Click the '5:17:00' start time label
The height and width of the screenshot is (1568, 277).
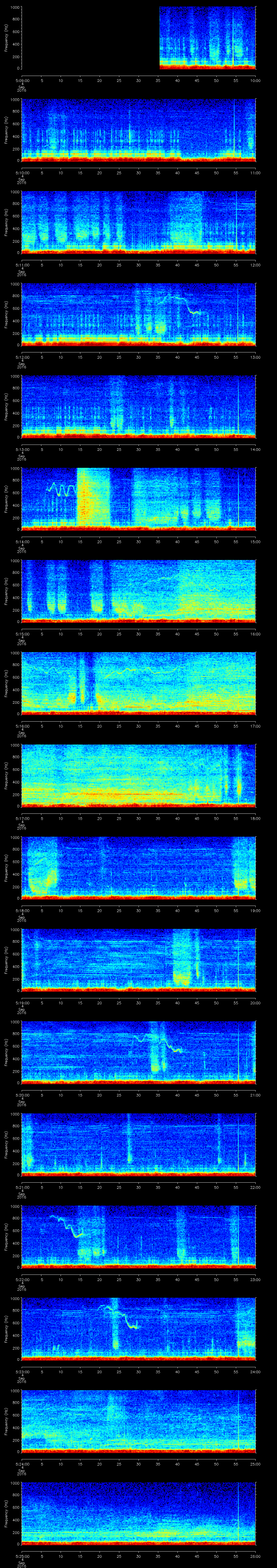[x=22, y=818]
